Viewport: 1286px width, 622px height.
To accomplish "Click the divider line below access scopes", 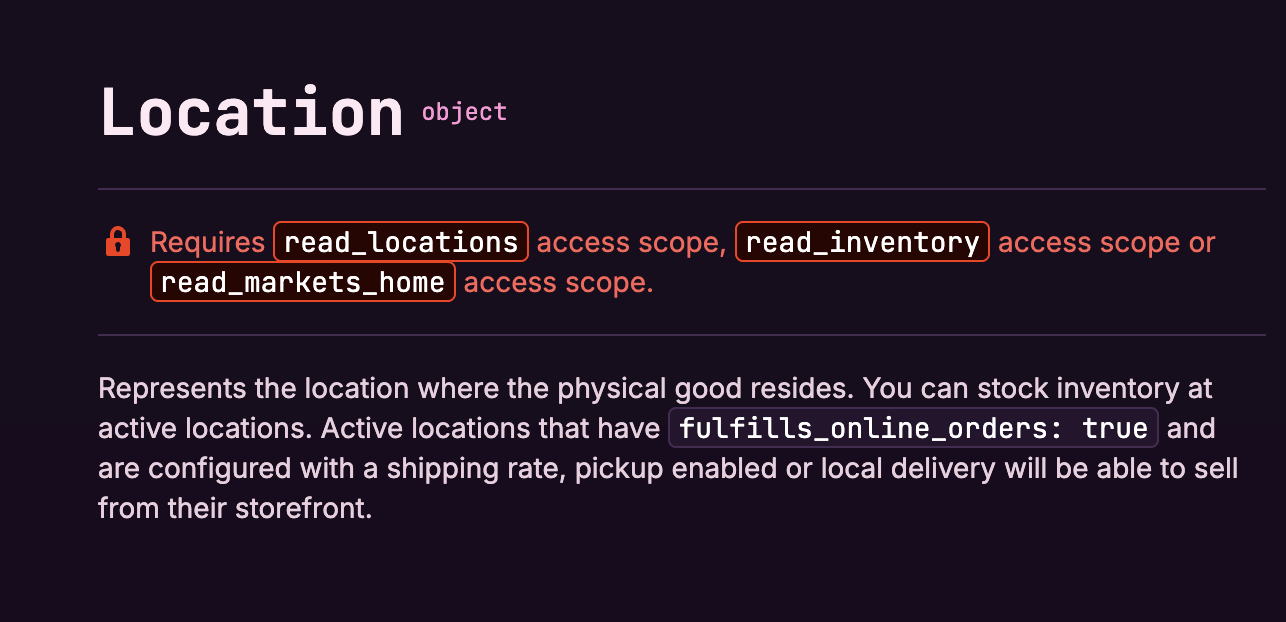I will point(682,335).
